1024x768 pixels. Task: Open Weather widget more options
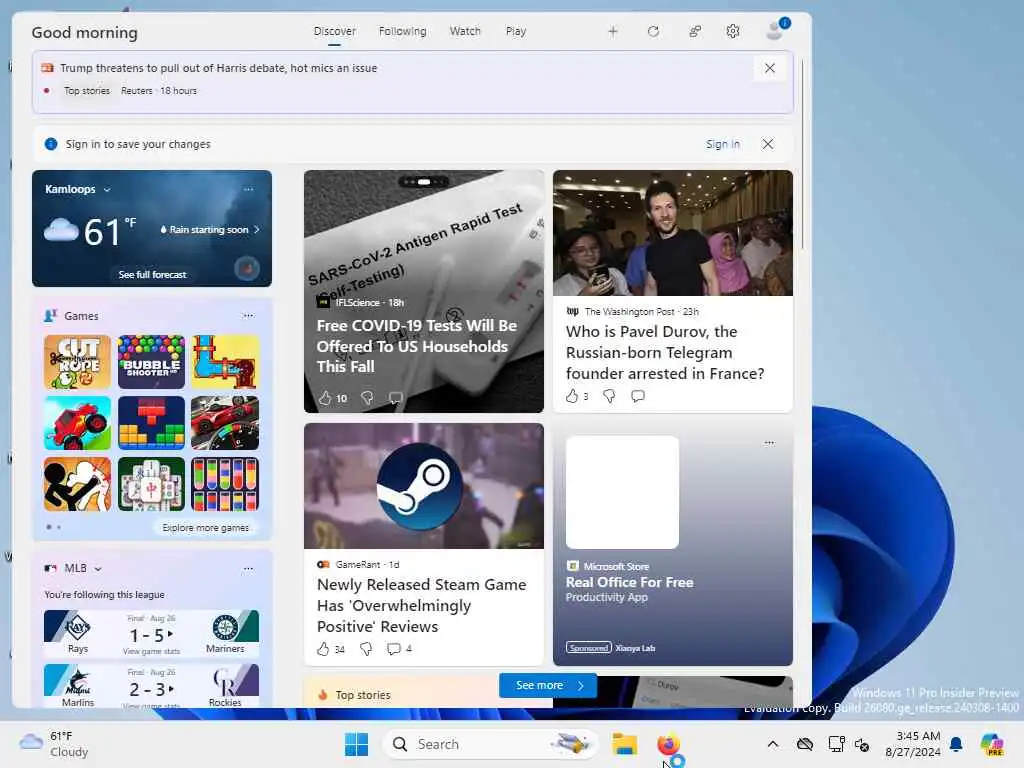tap(248, 189)
